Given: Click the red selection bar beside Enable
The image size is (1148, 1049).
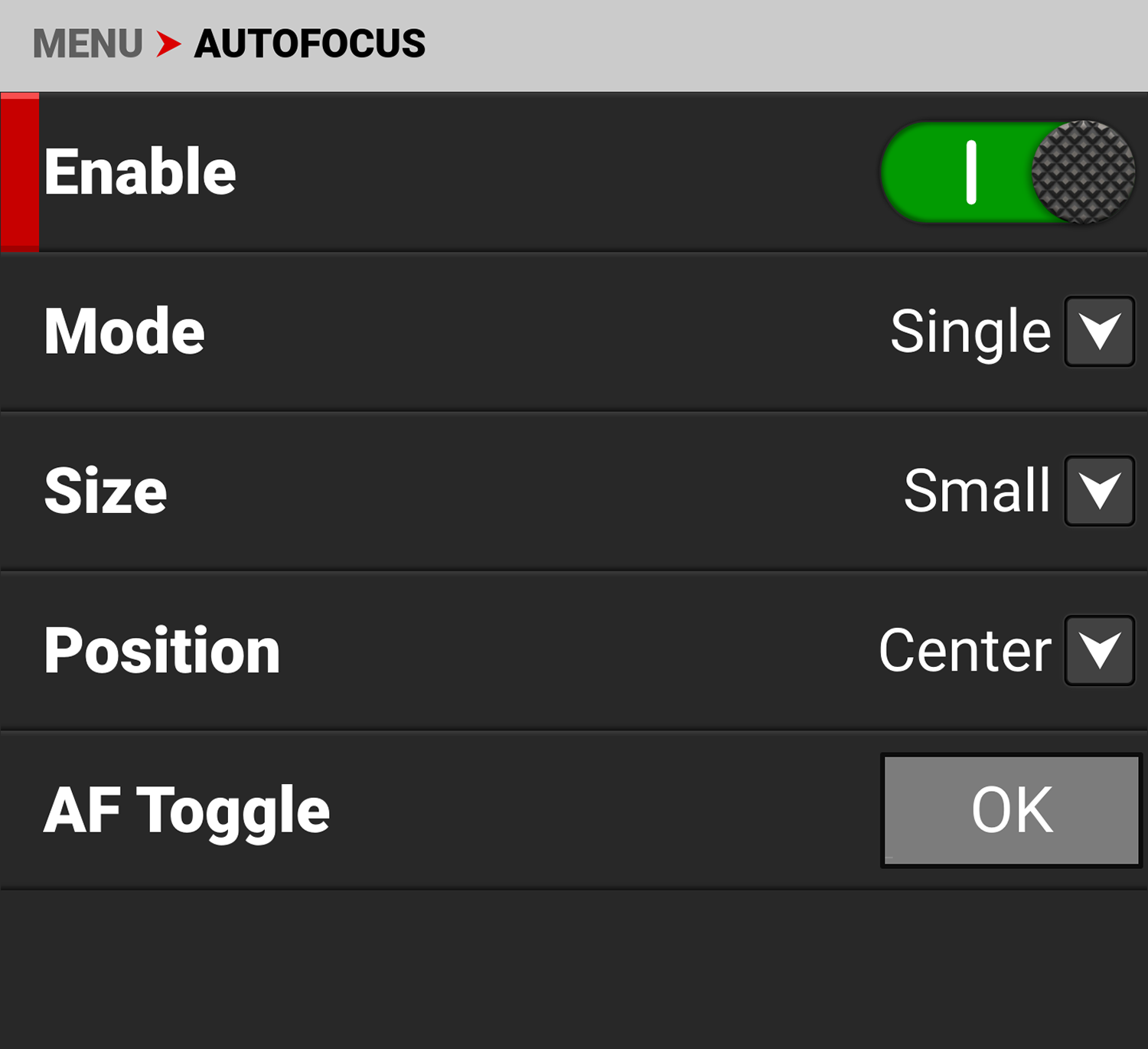Looking at the screenshot, I should [20, 172].
